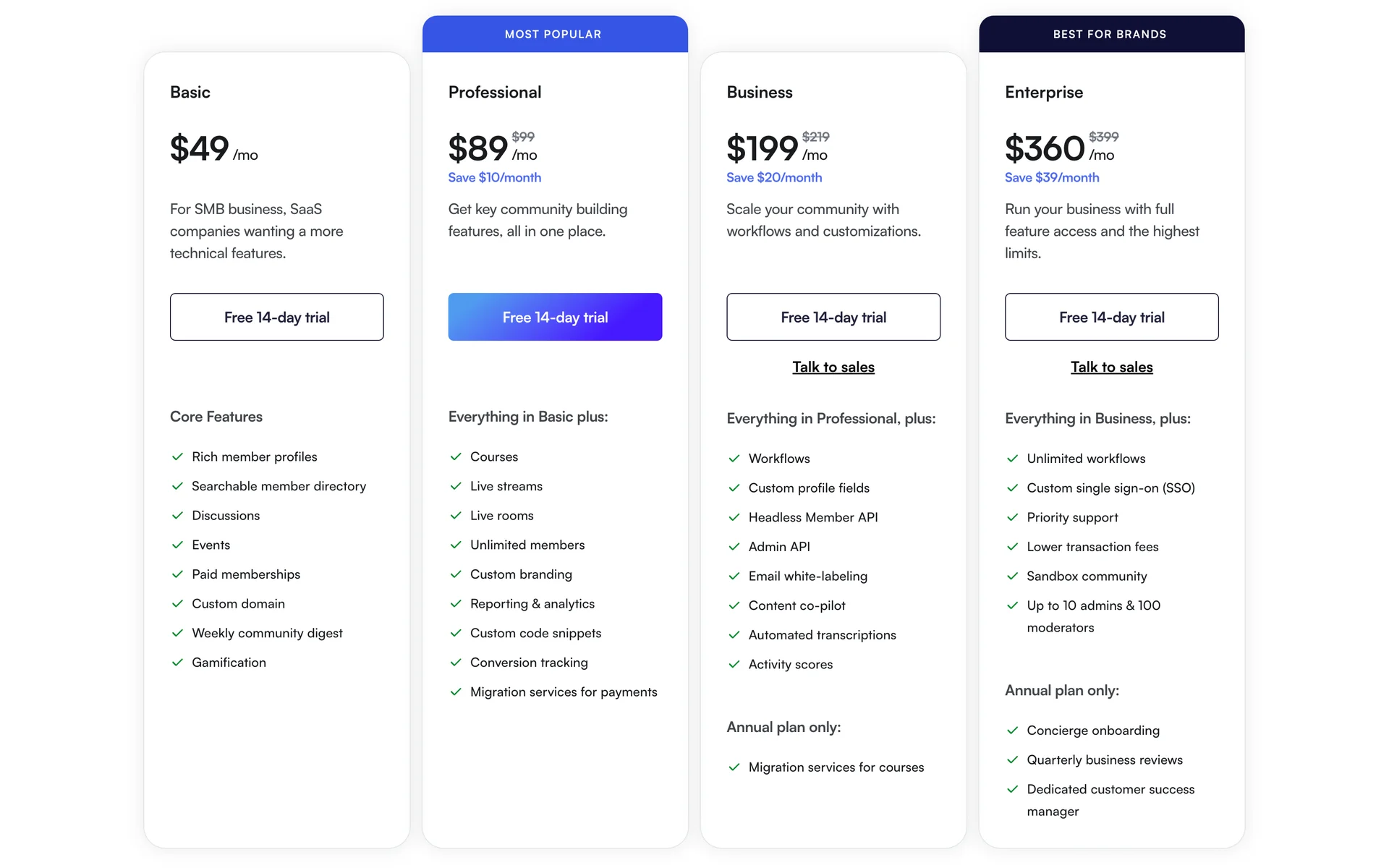The image size is (1389, 868).
Task: Start the Basic plan free 14-day trial
Action: (x=276, y=317)
